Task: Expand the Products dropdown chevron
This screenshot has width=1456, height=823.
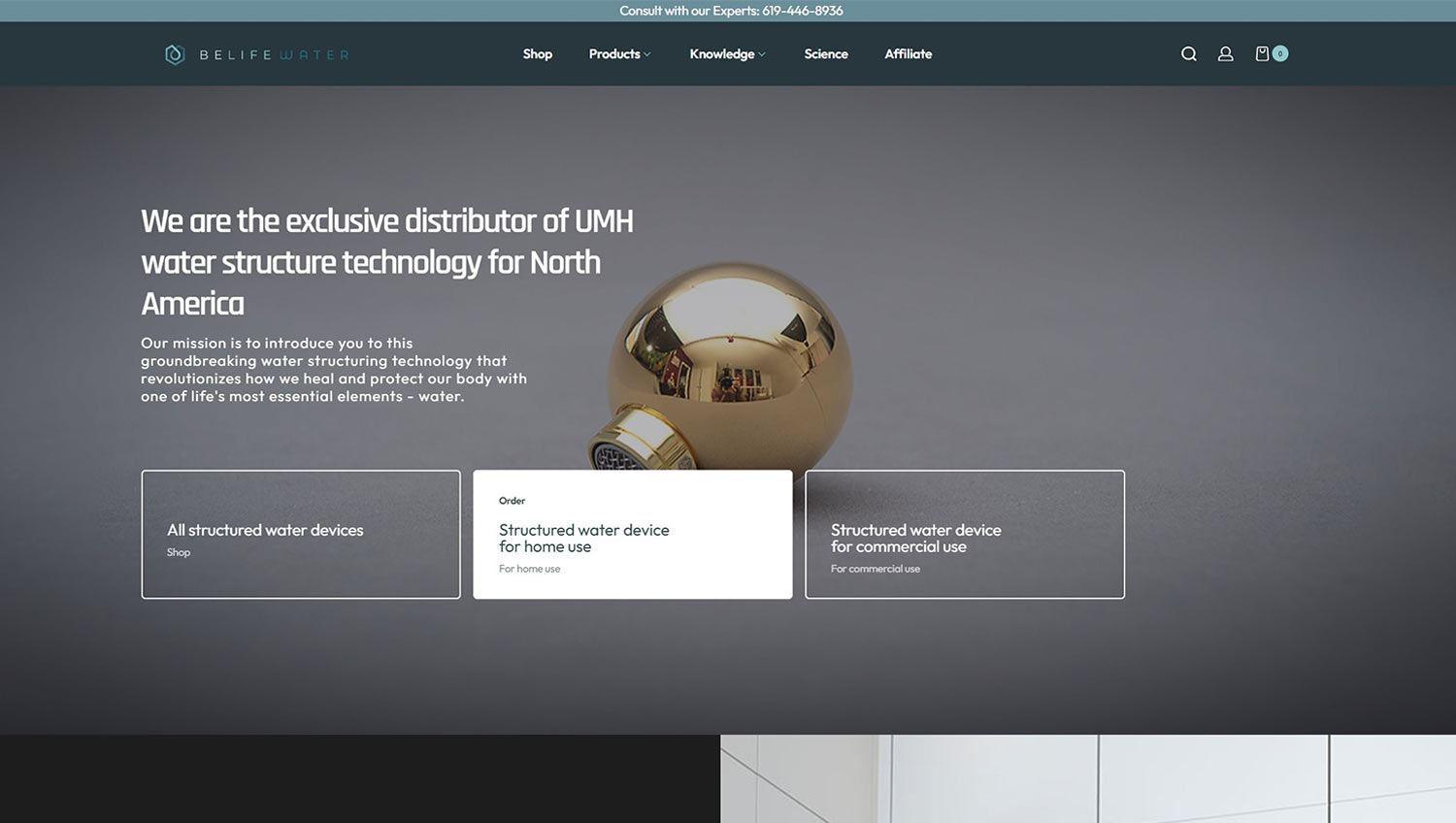Action: 647,55
